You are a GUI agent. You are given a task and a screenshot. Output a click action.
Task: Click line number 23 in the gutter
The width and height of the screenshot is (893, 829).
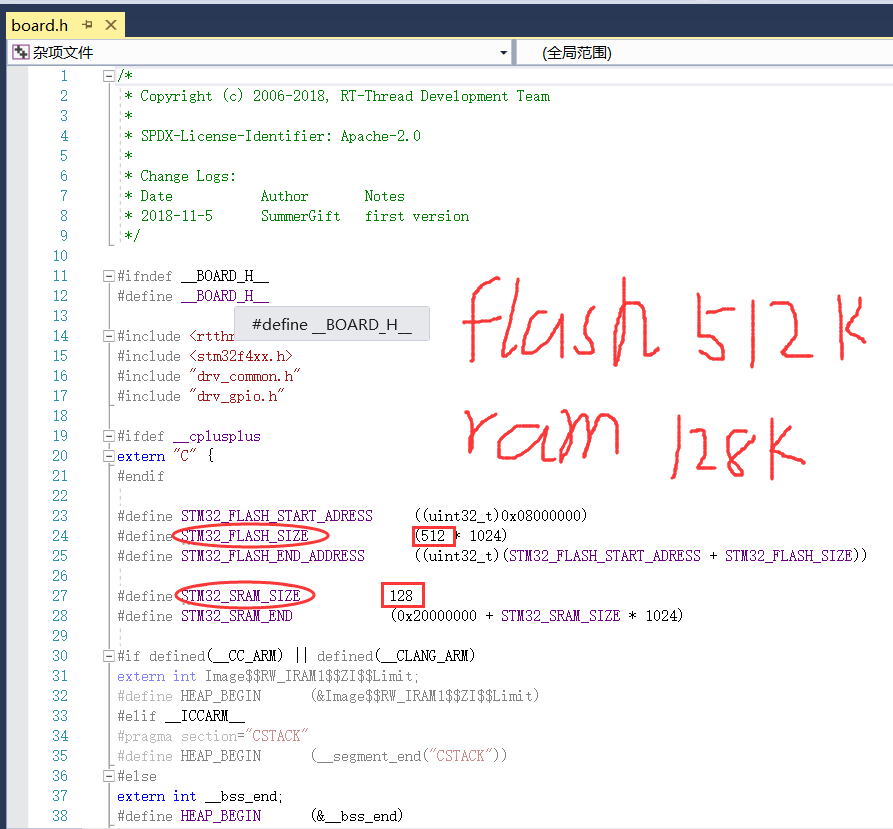pyautogui.click(x=60, y=515)
